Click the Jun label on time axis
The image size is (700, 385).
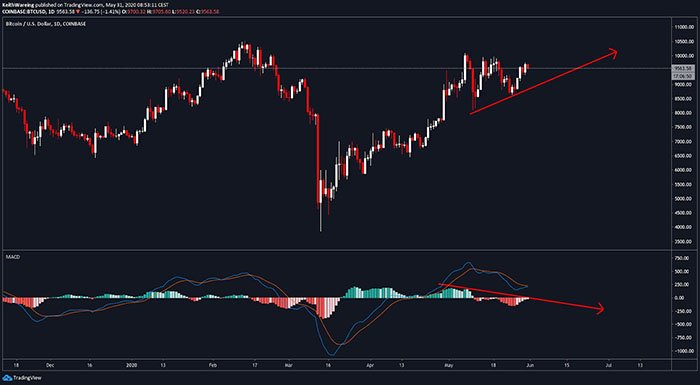click(x=530, y=364)
